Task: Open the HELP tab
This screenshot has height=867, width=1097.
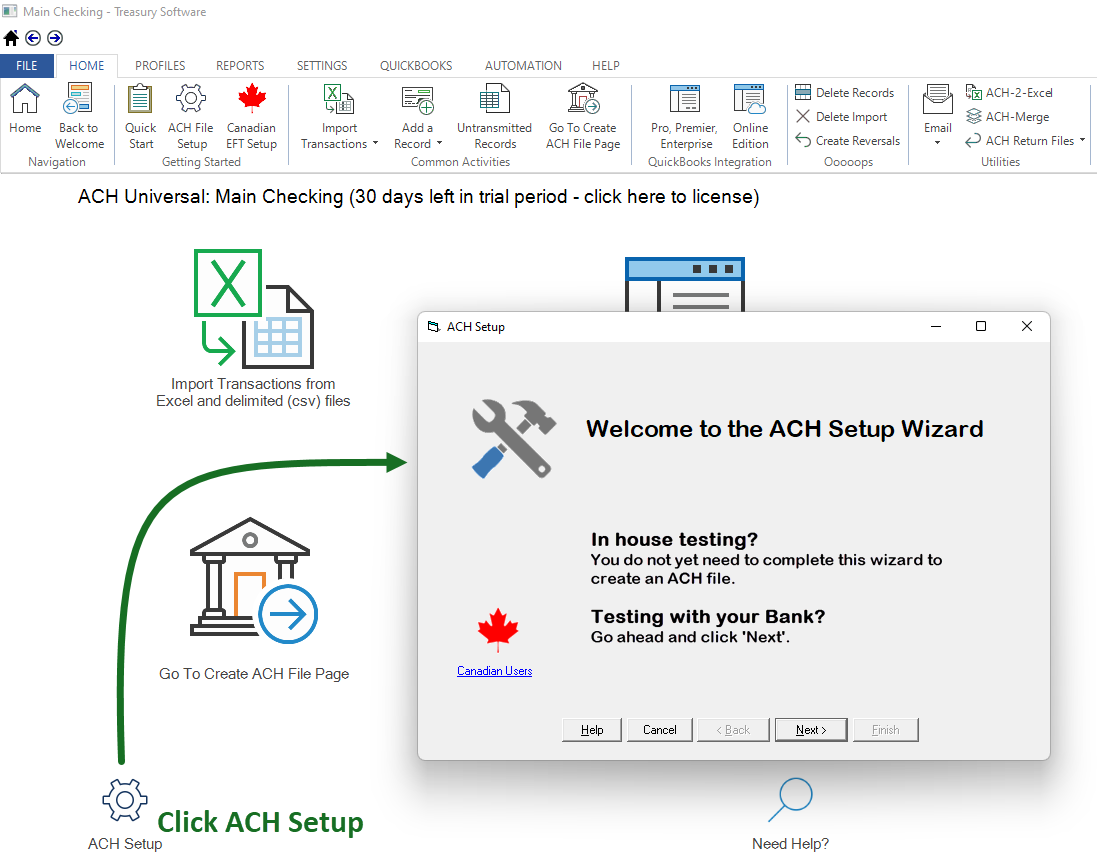Action: click(606, 66)
